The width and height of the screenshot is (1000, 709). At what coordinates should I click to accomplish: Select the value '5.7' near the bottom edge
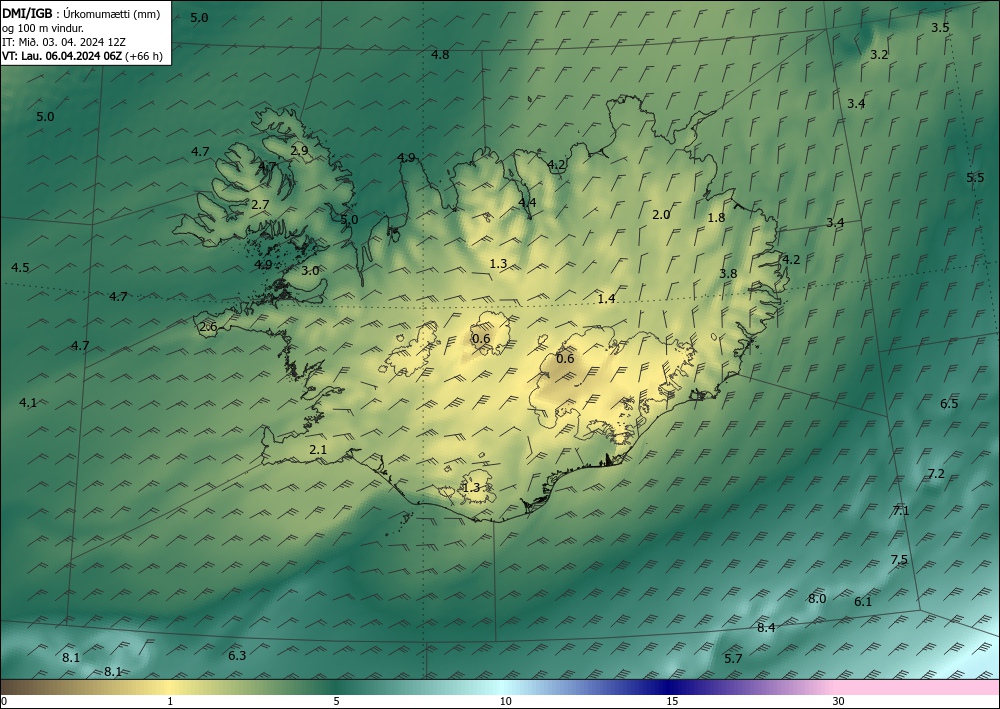(733, 658)
